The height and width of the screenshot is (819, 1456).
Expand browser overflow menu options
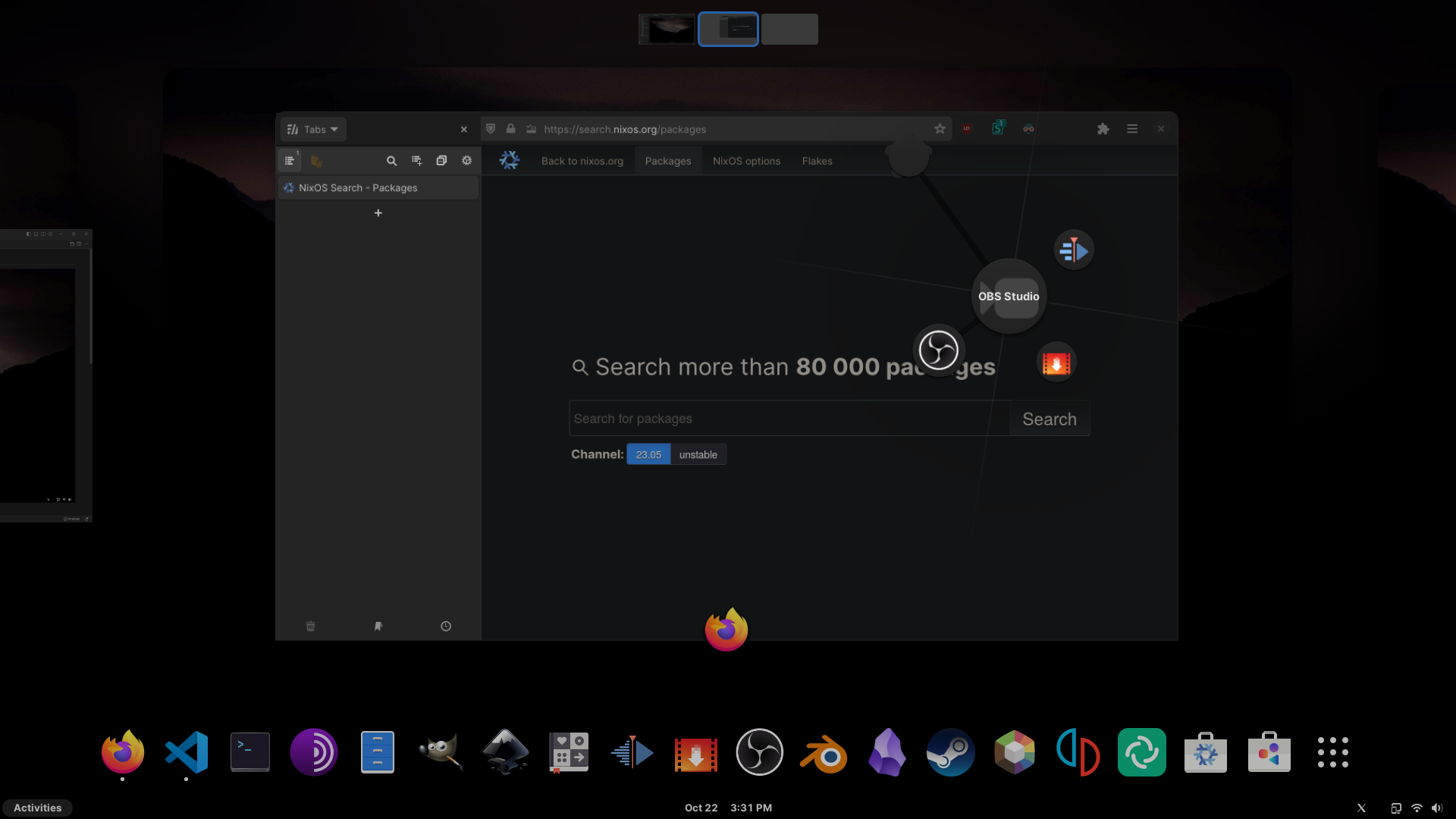point(1132,128)
